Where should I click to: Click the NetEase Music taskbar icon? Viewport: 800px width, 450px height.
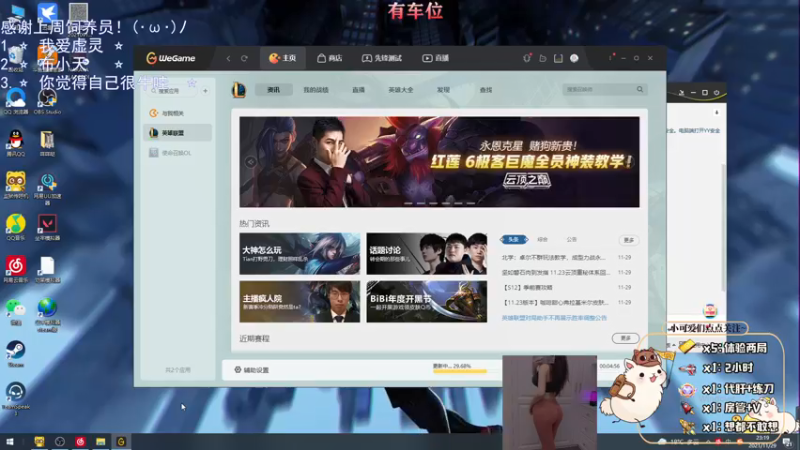tap(80, 441)
